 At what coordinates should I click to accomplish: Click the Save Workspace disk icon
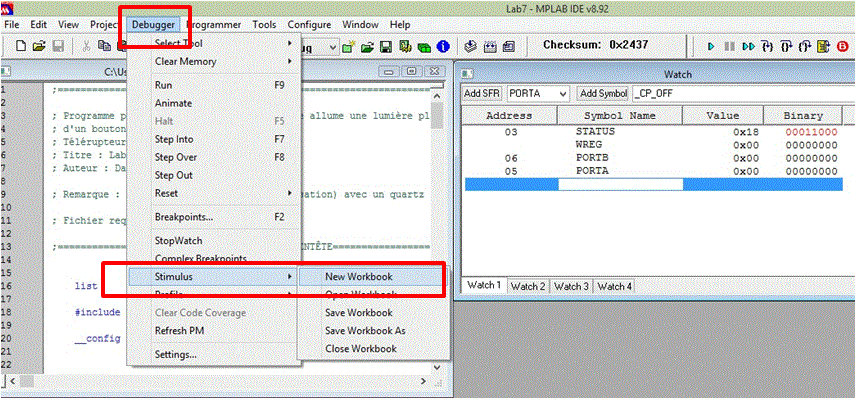(386, 47)
